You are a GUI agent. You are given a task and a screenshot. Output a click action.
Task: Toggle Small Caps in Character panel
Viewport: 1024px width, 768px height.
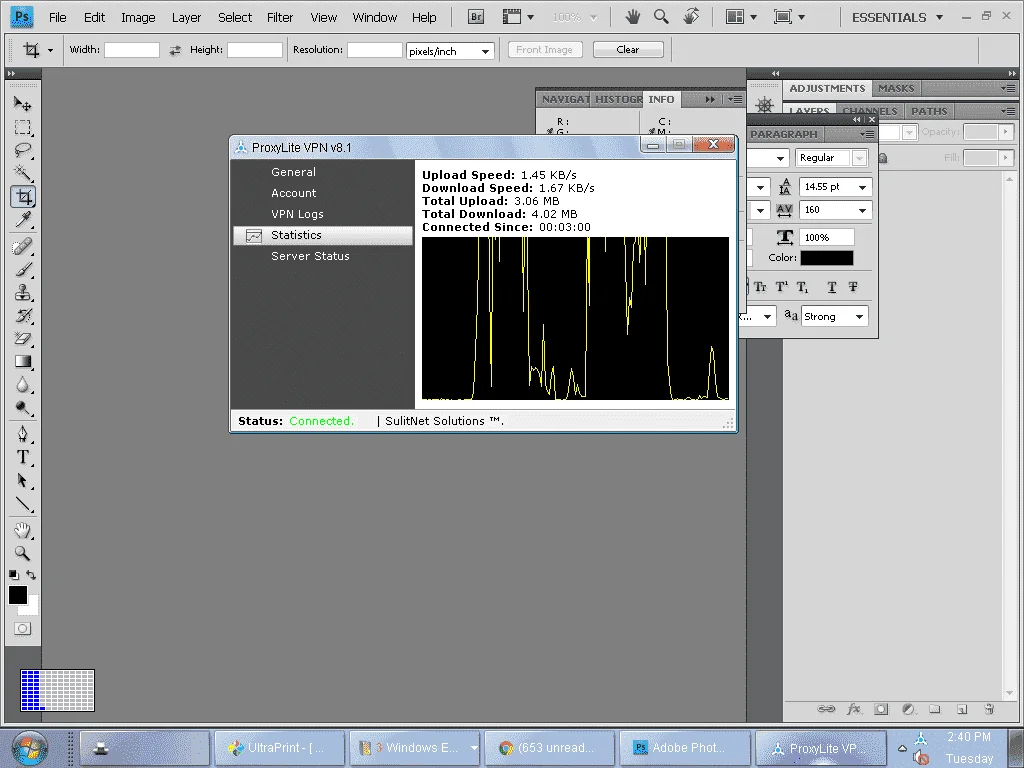click(x=760, y=287)
